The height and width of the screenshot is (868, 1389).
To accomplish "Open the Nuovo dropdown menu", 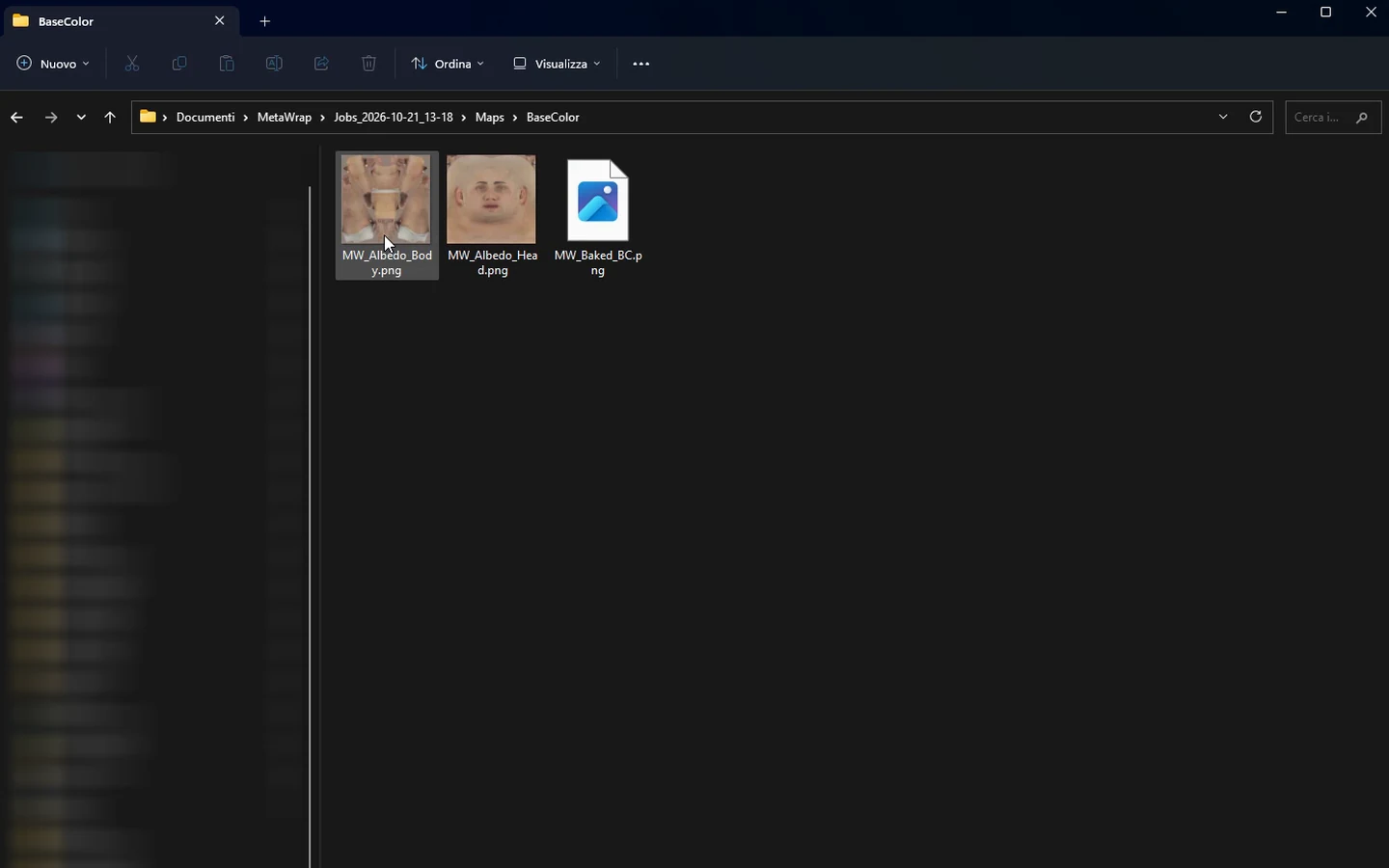I will coord(53,64).
